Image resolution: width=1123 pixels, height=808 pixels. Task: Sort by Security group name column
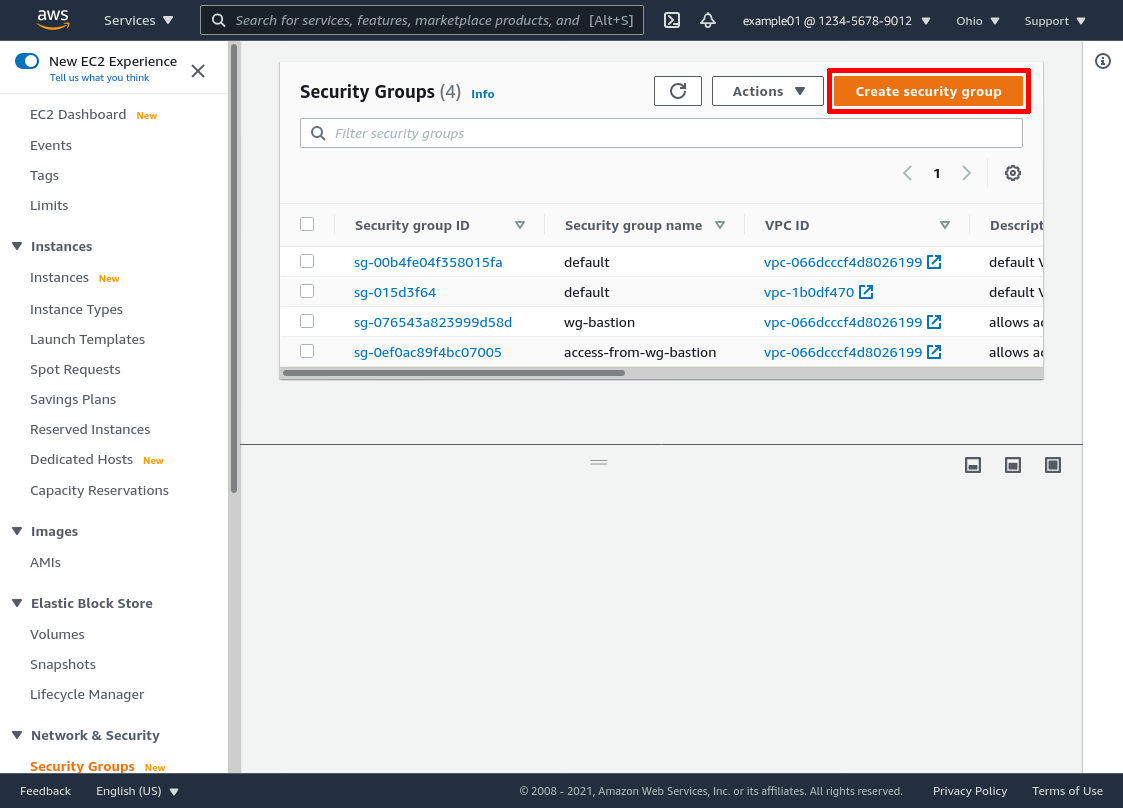click(x=720, y=225)
